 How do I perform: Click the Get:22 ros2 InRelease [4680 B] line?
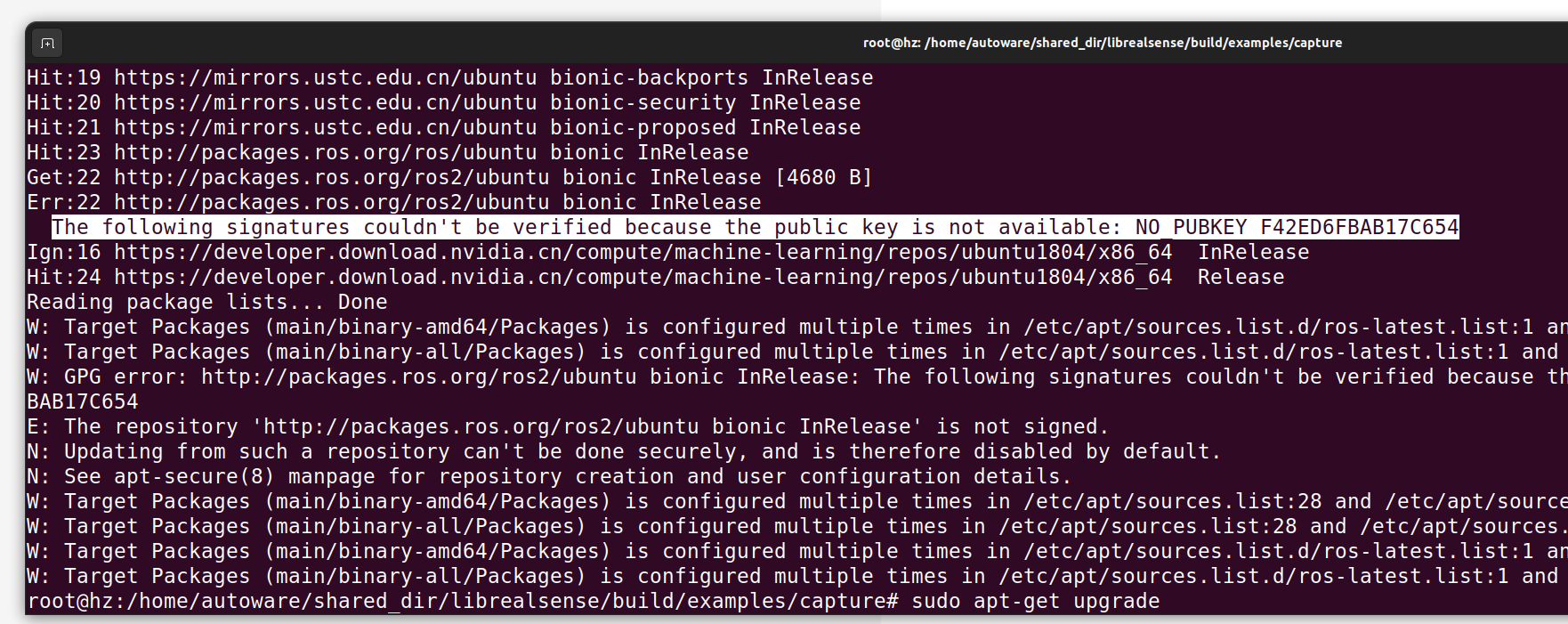pos(449,177)
